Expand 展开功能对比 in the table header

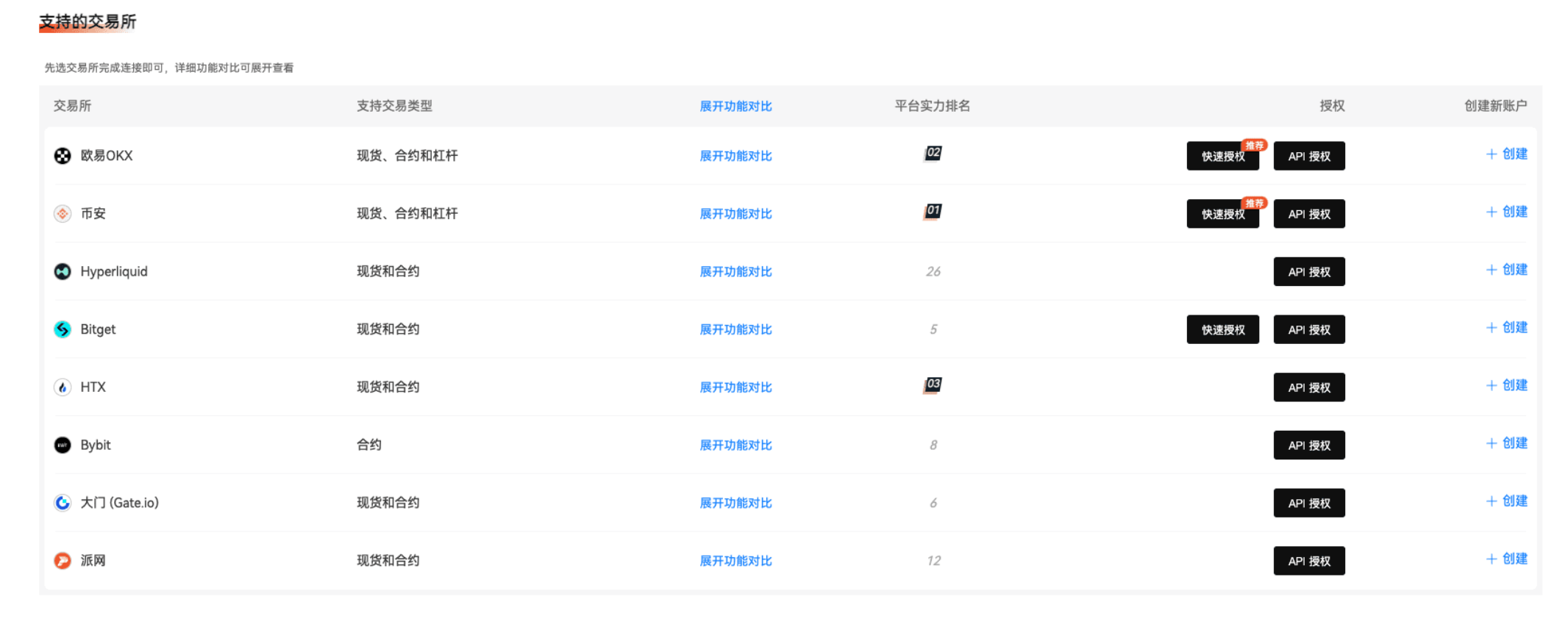735,107
